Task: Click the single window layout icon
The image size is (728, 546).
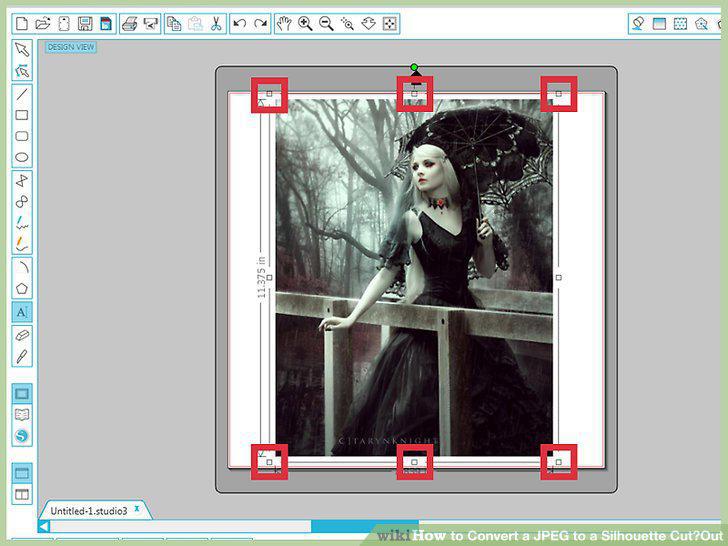Action: tap(22, 473)
